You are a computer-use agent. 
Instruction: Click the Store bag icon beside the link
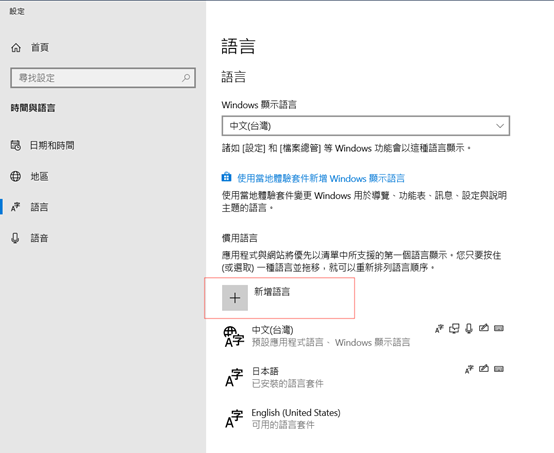226,177
